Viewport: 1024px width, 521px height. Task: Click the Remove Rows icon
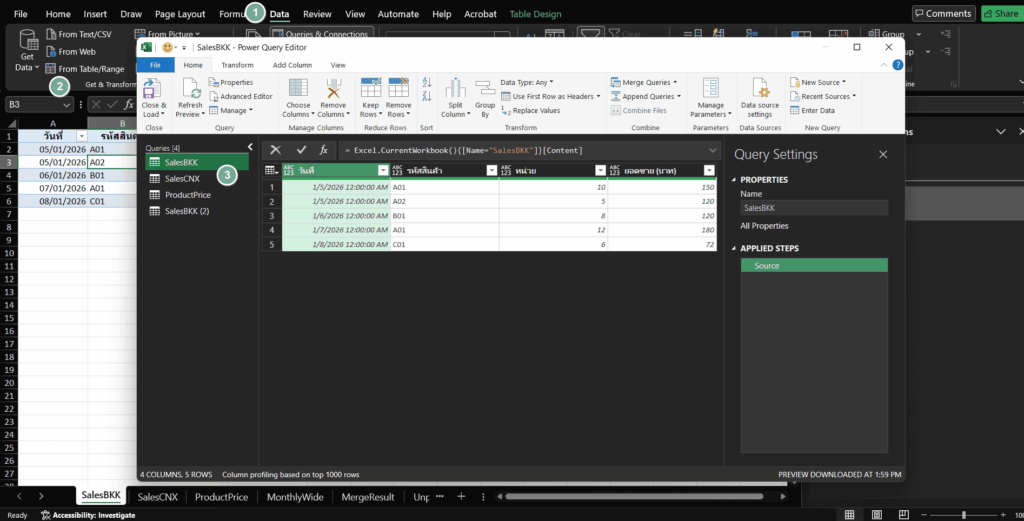(x=398, y=88)
